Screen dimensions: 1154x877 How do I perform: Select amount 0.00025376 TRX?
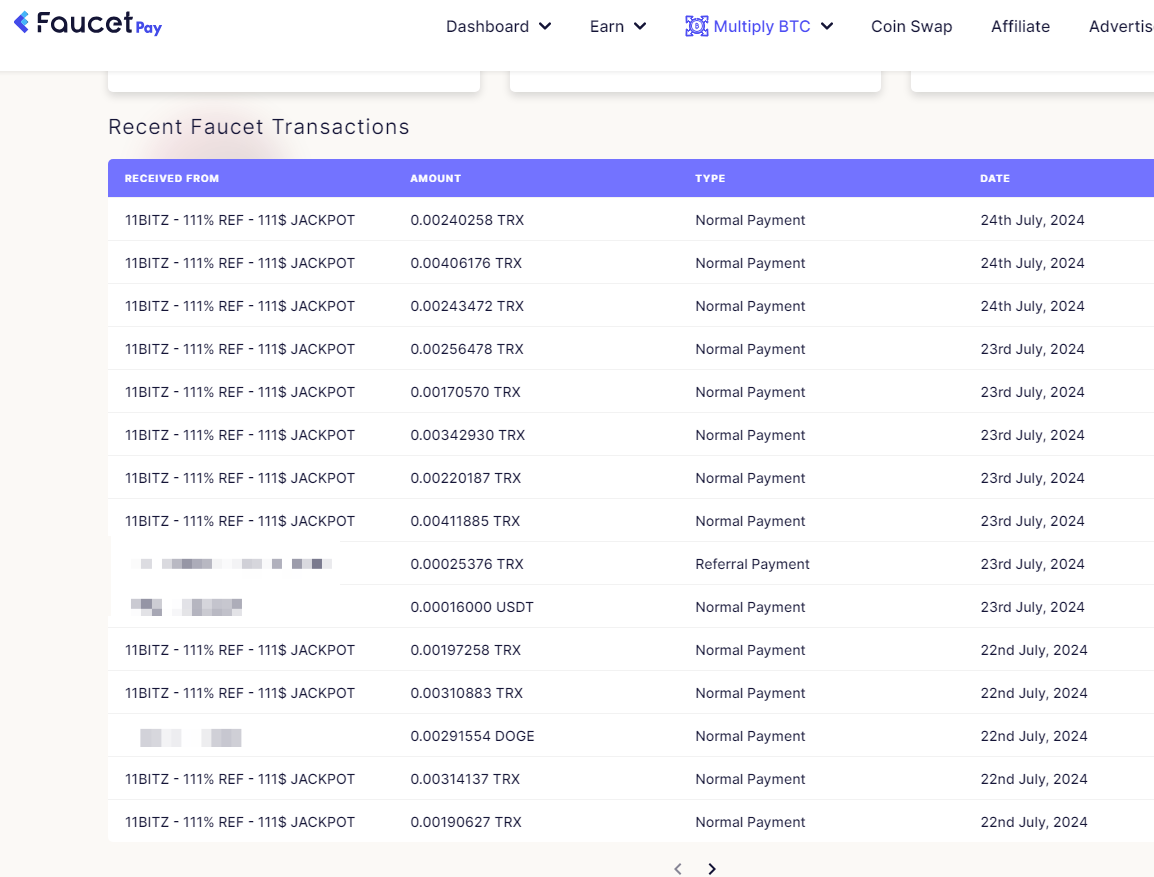[467, 564]
